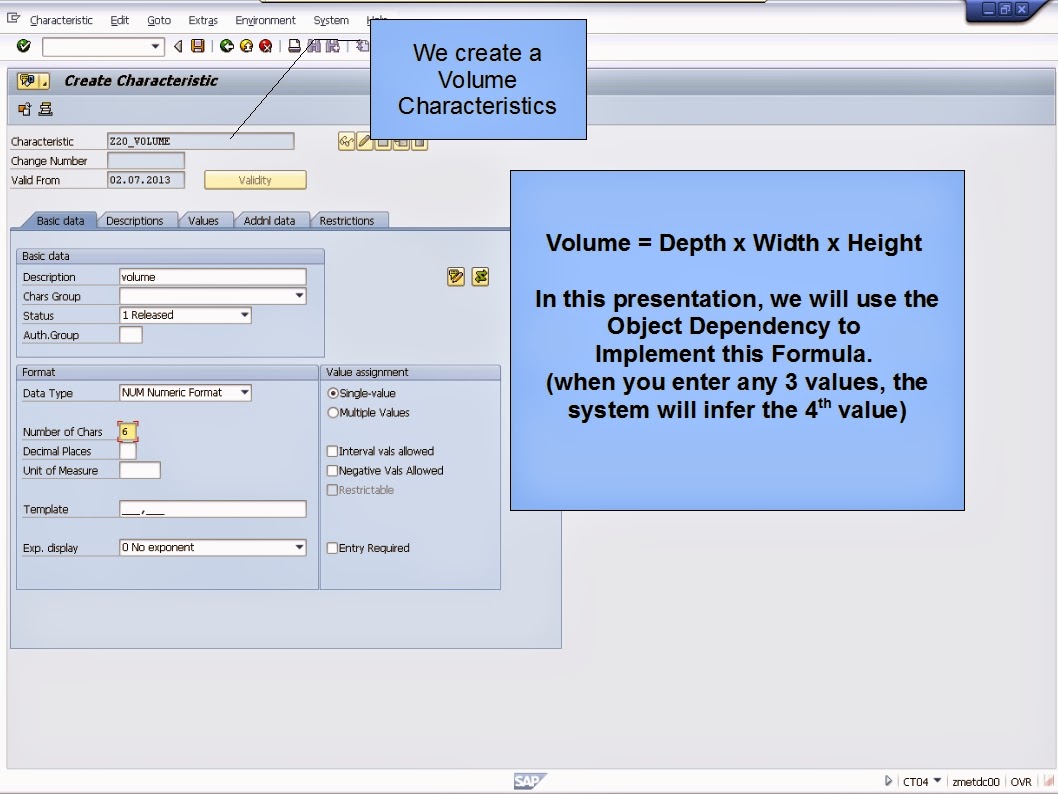Switch to the Restrictions tab
The height and width of the screenshot is (794, 1058).
pos(346,221)
